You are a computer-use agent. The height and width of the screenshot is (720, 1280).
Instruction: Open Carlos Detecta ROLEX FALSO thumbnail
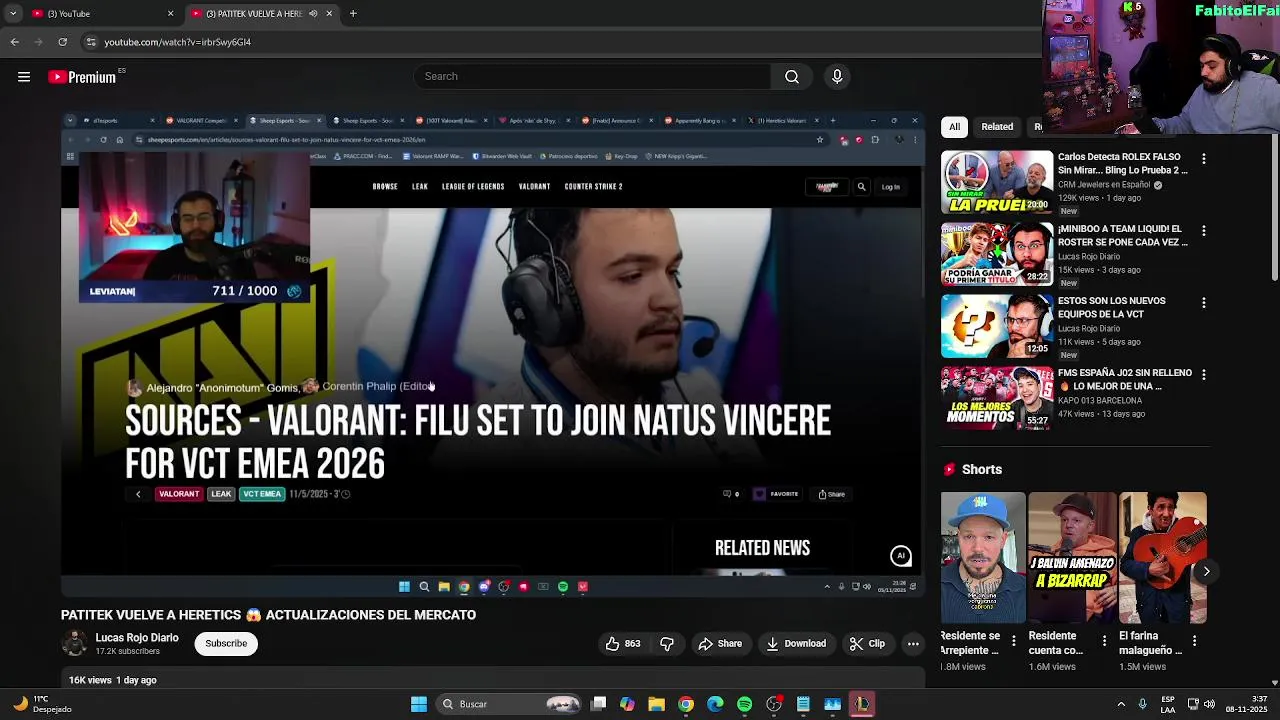[997, 182]
